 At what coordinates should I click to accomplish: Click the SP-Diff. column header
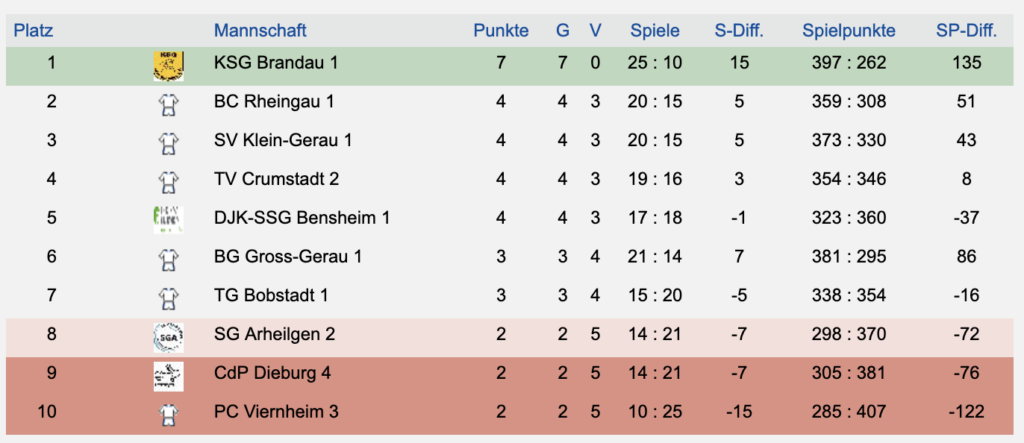click(966, 31)
